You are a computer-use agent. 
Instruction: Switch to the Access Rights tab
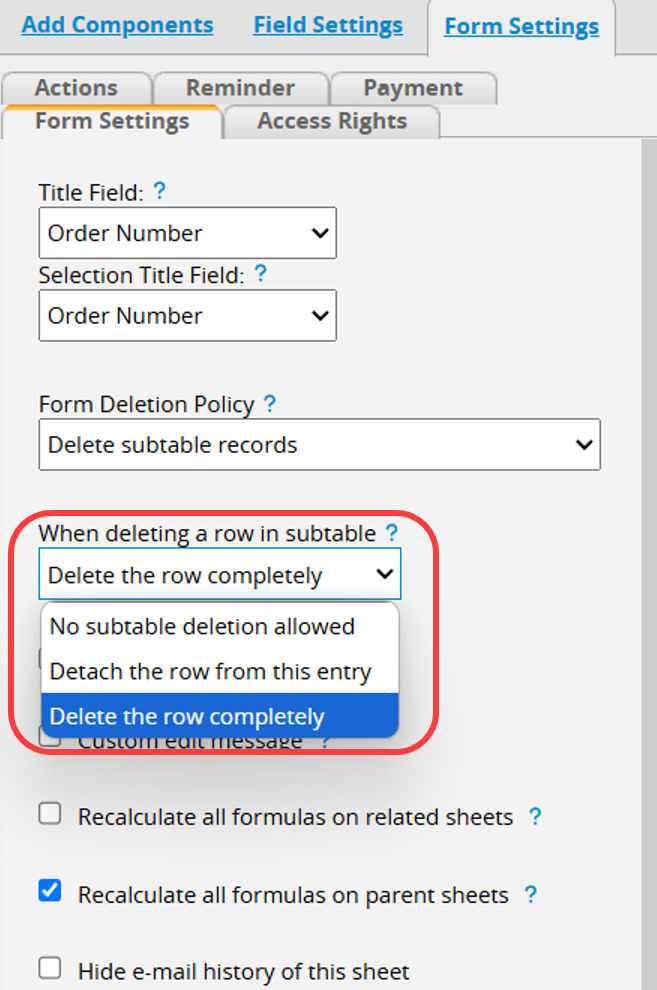pos(332,121)
